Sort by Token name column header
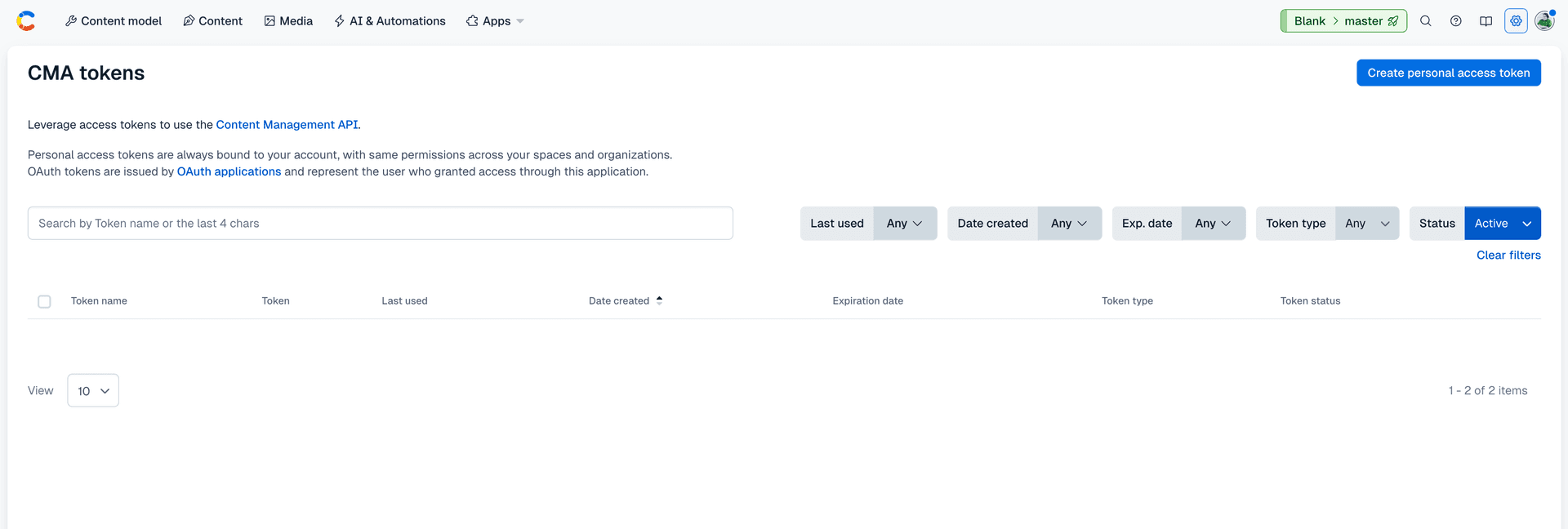This screenshot has width=1568, height=529. coord(99,300)
